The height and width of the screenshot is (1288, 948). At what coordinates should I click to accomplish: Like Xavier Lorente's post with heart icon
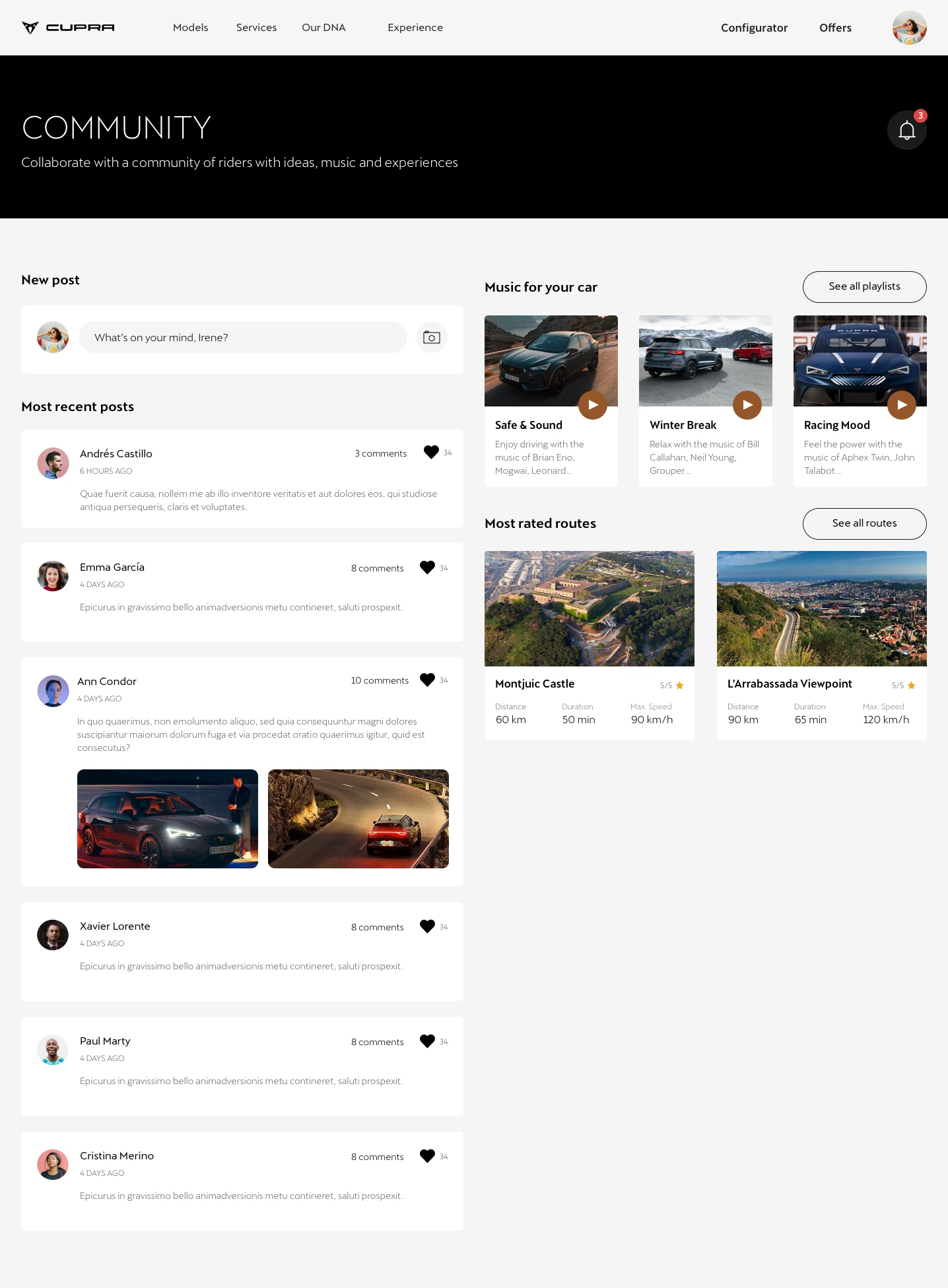point(427,926)
